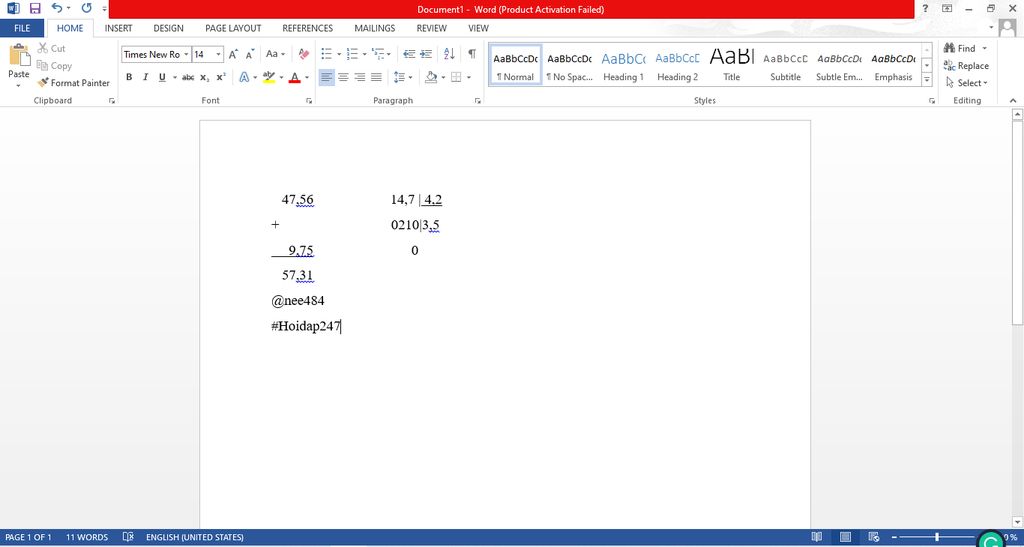Viewport: 1024px width, 547px height.
Task: Apply the Title style
Action: (x=731, y=65)
